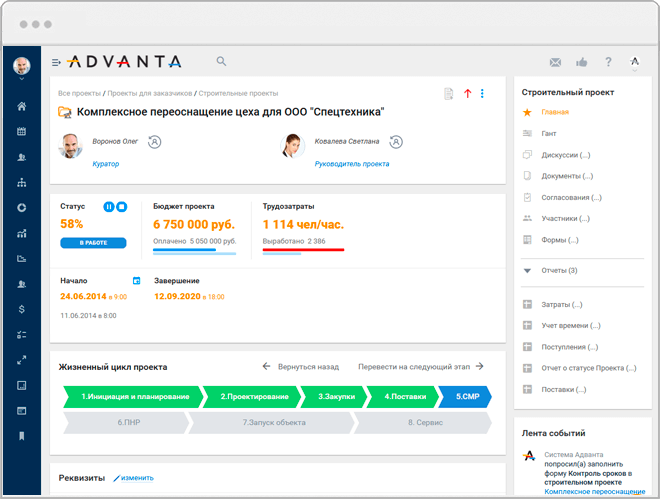Select stage 7.Запуск объекта
Viewport: 660px width, 499px height.
tap(272, 422)
